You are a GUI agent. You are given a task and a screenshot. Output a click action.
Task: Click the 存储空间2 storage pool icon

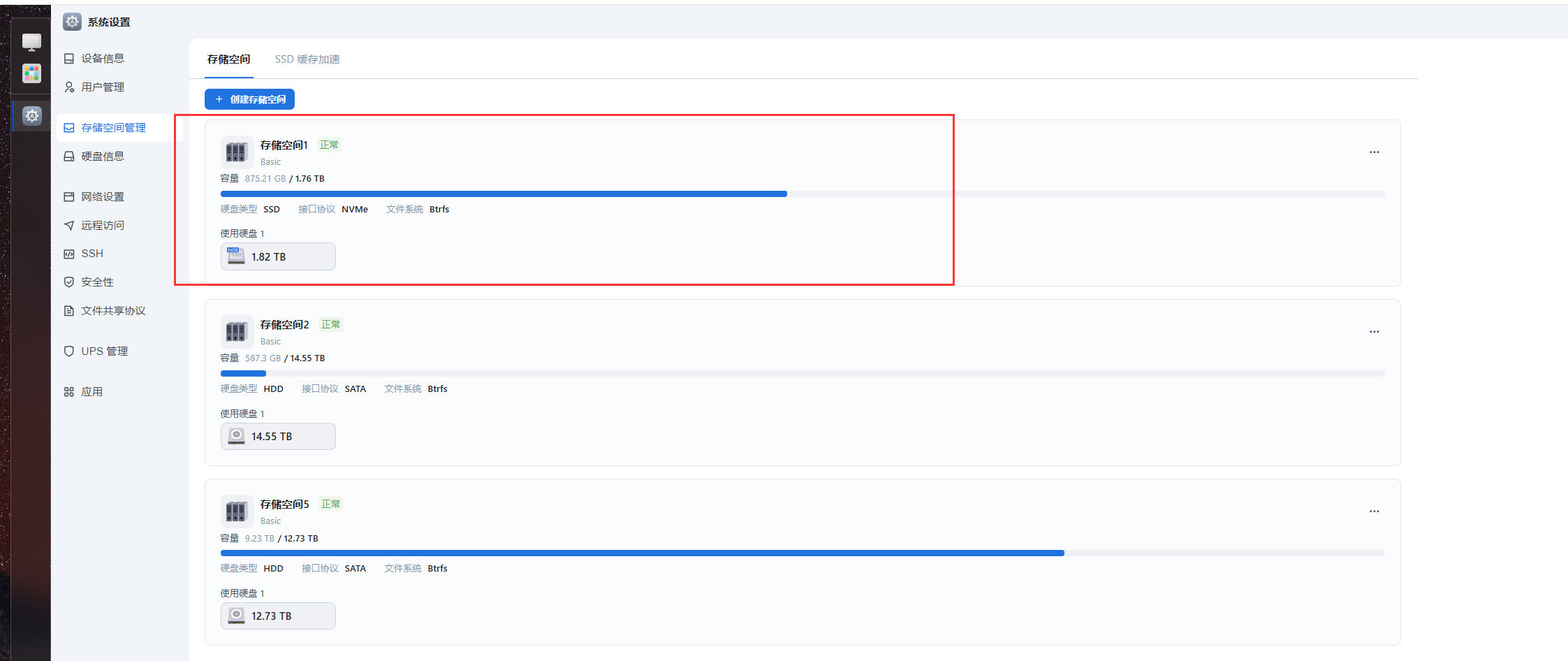pos(236,331)
